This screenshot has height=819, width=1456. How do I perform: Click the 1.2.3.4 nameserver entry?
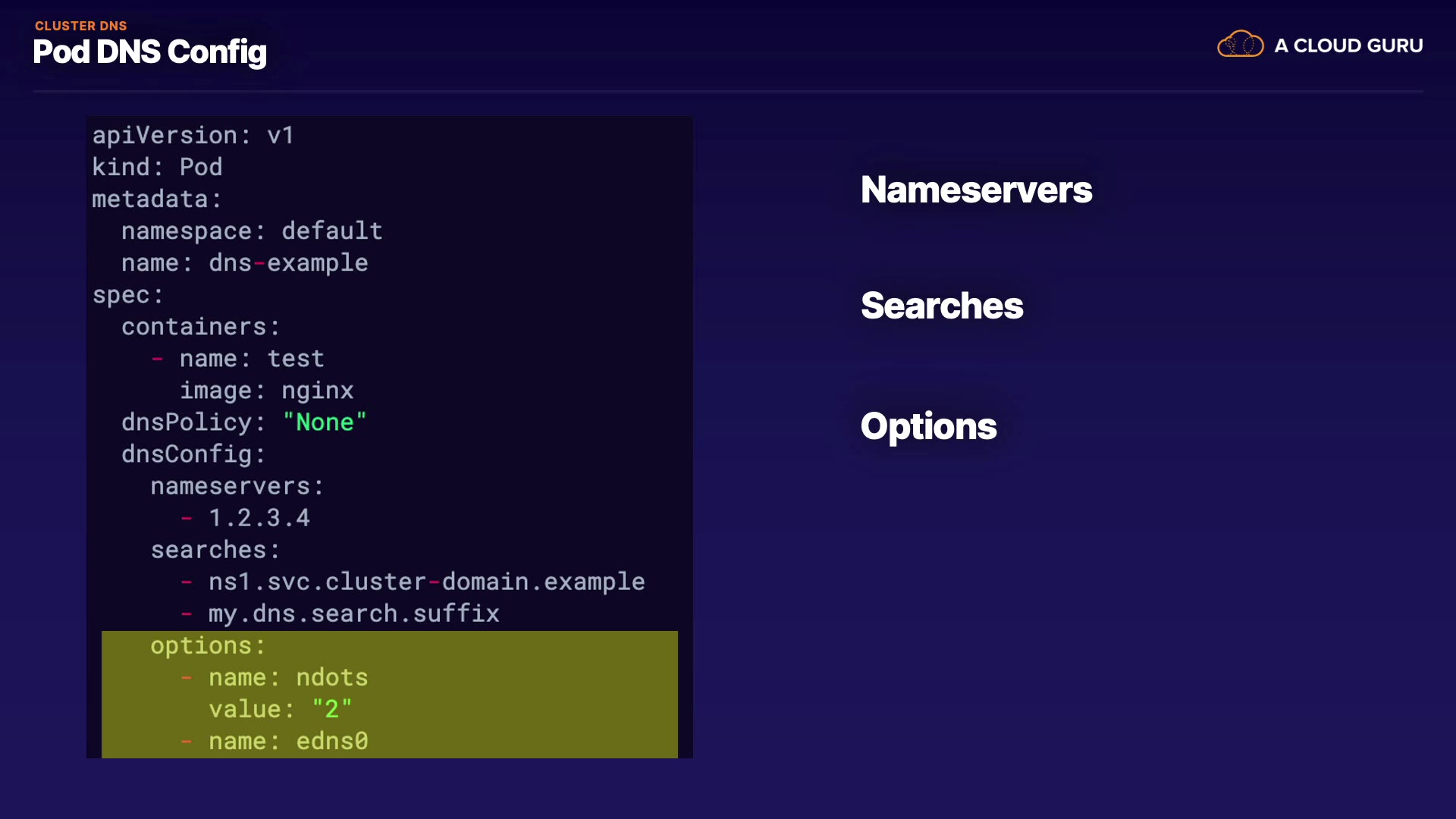(259, 517)
